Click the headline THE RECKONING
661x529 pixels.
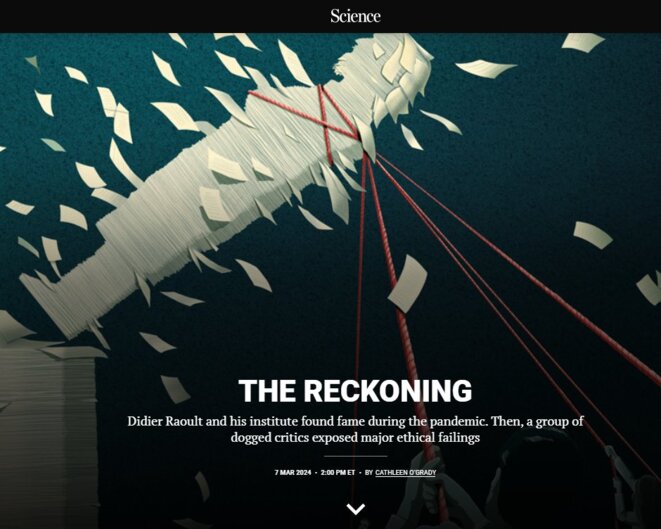pyautogui.click(x=355, y=391)
